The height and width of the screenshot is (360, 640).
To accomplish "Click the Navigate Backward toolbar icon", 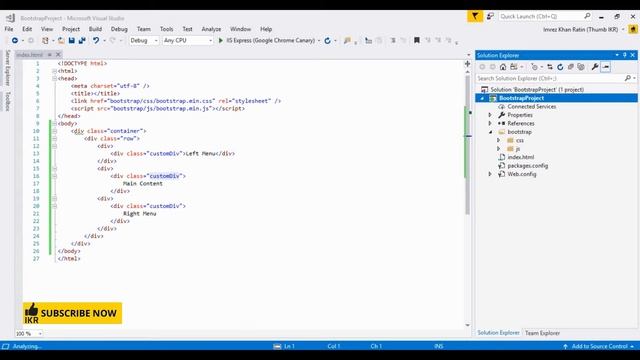I will pyautogui.click(x=15, y=40).
